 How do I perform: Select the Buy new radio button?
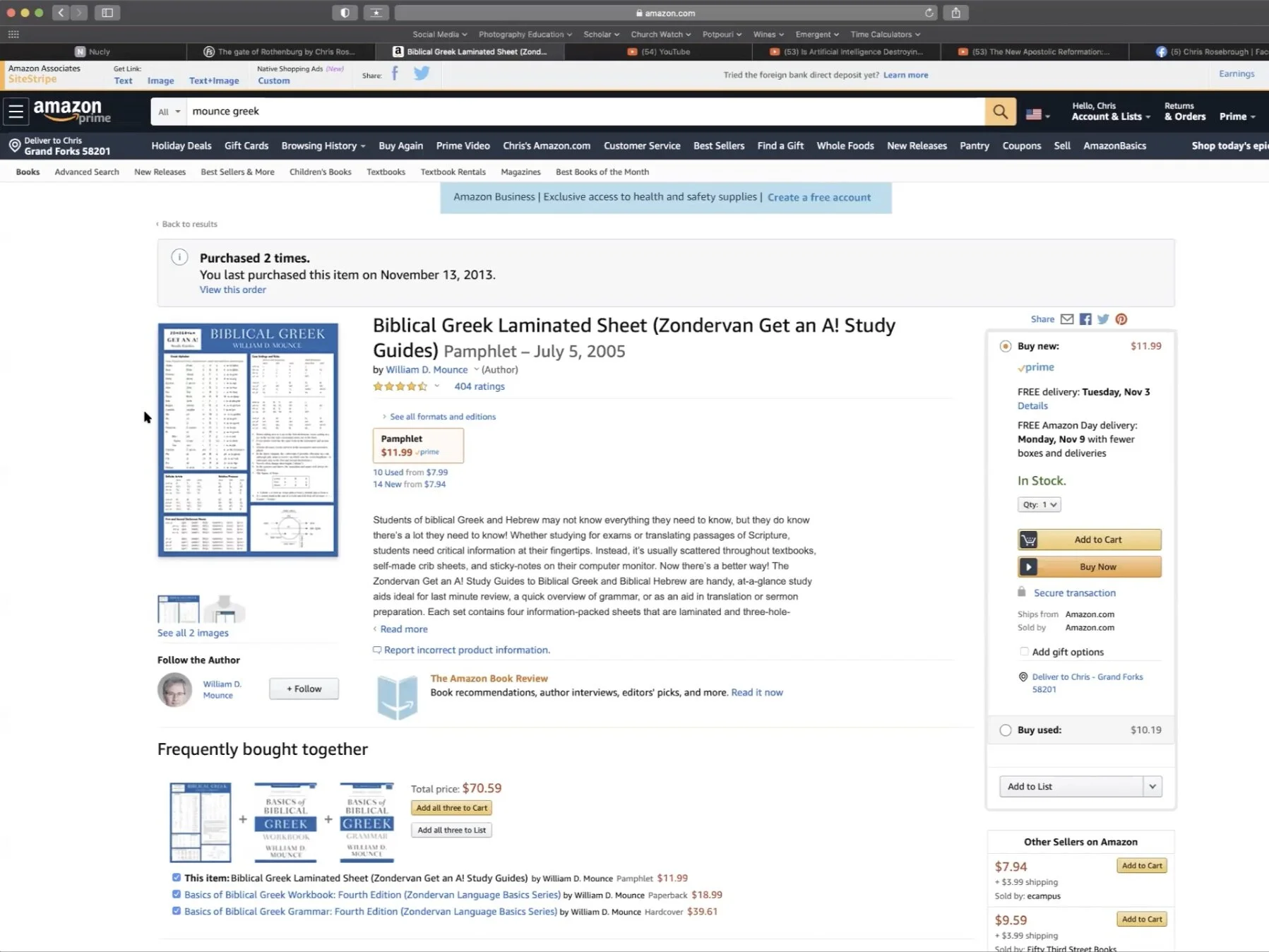1005,346
